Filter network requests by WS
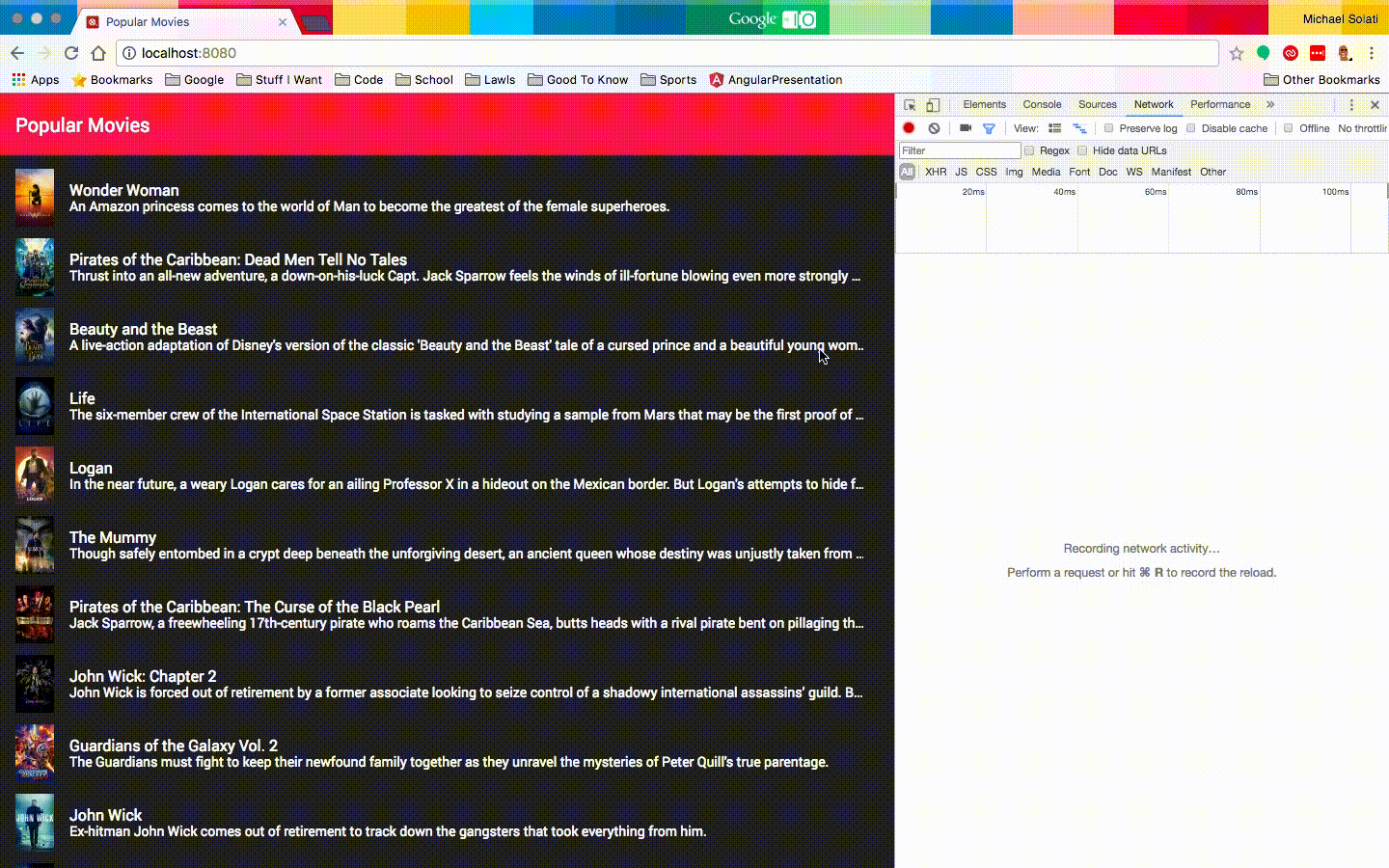The height and width of the screenshot is (868, 1389). pyautogui.click(x=1134, y=172)
